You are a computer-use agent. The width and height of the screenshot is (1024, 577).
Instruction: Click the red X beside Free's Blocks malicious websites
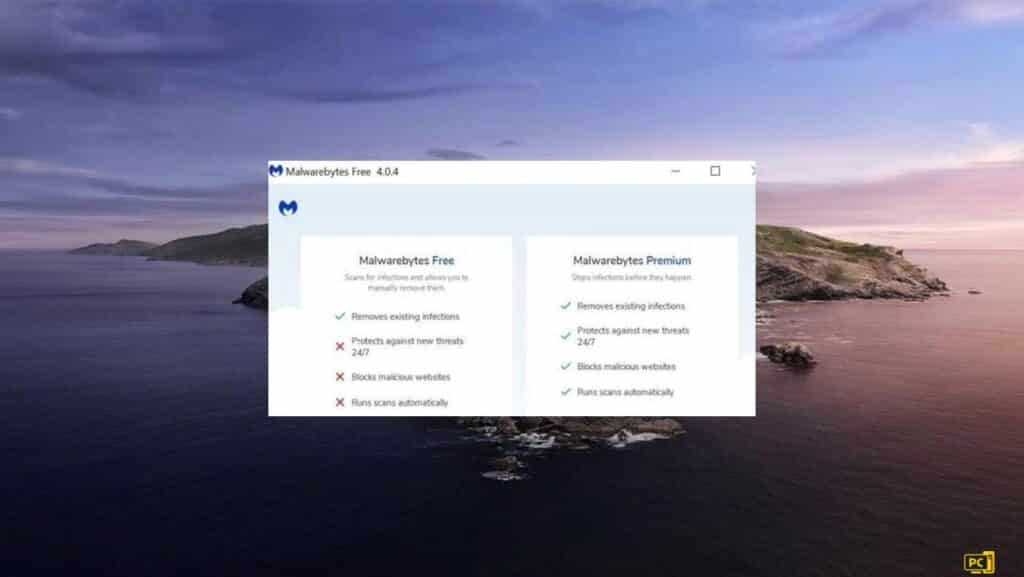click(x=340, y=377)
